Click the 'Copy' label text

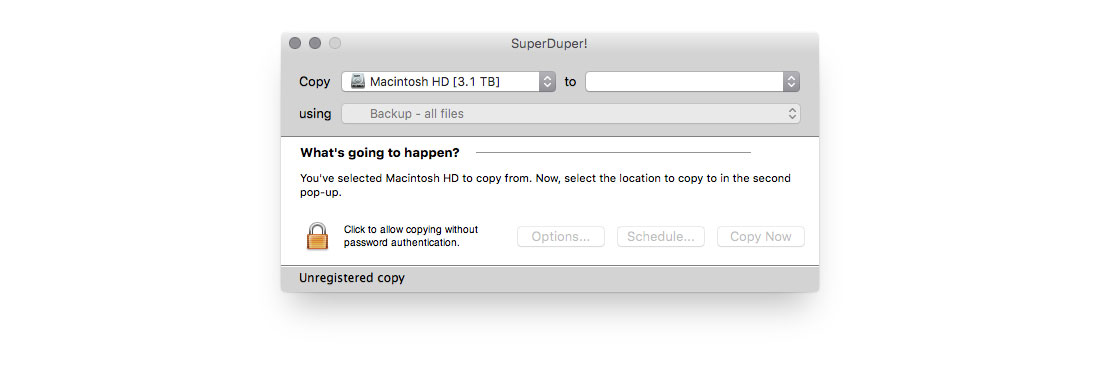[x=314, y=82]
